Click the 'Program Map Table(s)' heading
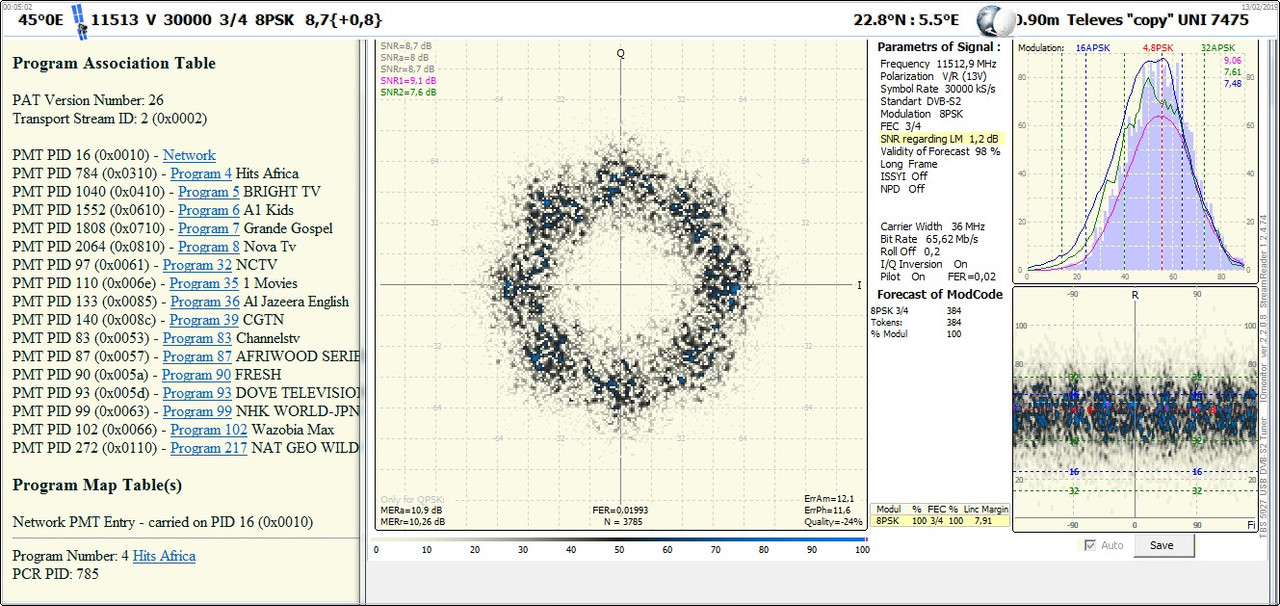The image size is (1280, 606). [x=97, y=485]
